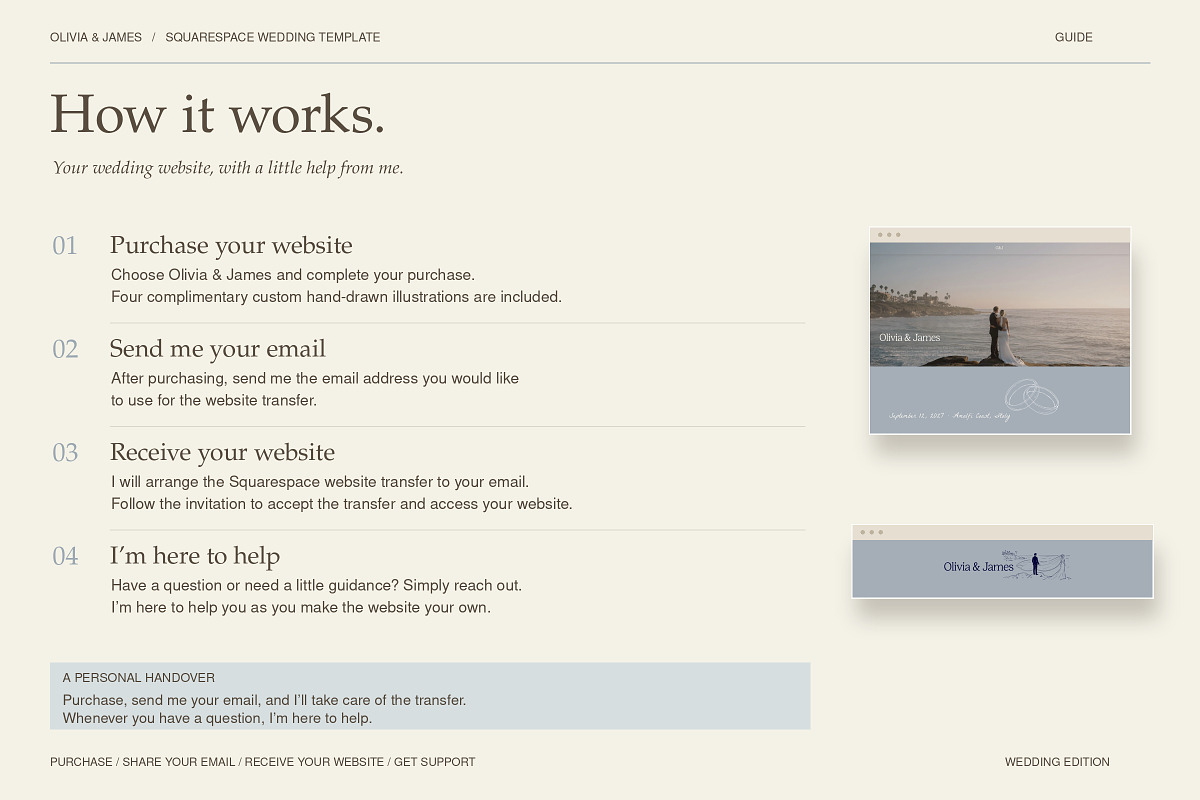Click the GUIDE label at top right
The image size is (1200, 800).
click(x=1073, y=37)
